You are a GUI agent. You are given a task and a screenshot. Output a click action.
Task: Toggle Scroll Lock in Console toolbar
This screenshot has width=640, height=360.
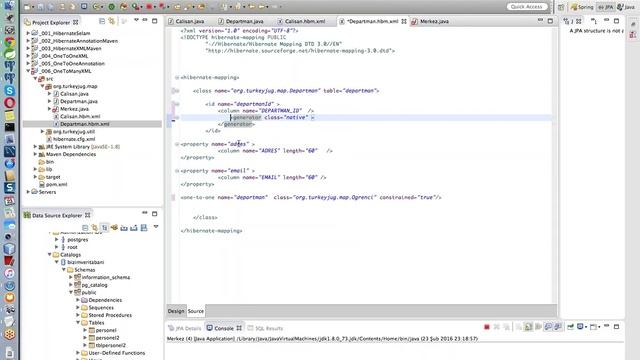pyautogui.click(x=528, y=327)
